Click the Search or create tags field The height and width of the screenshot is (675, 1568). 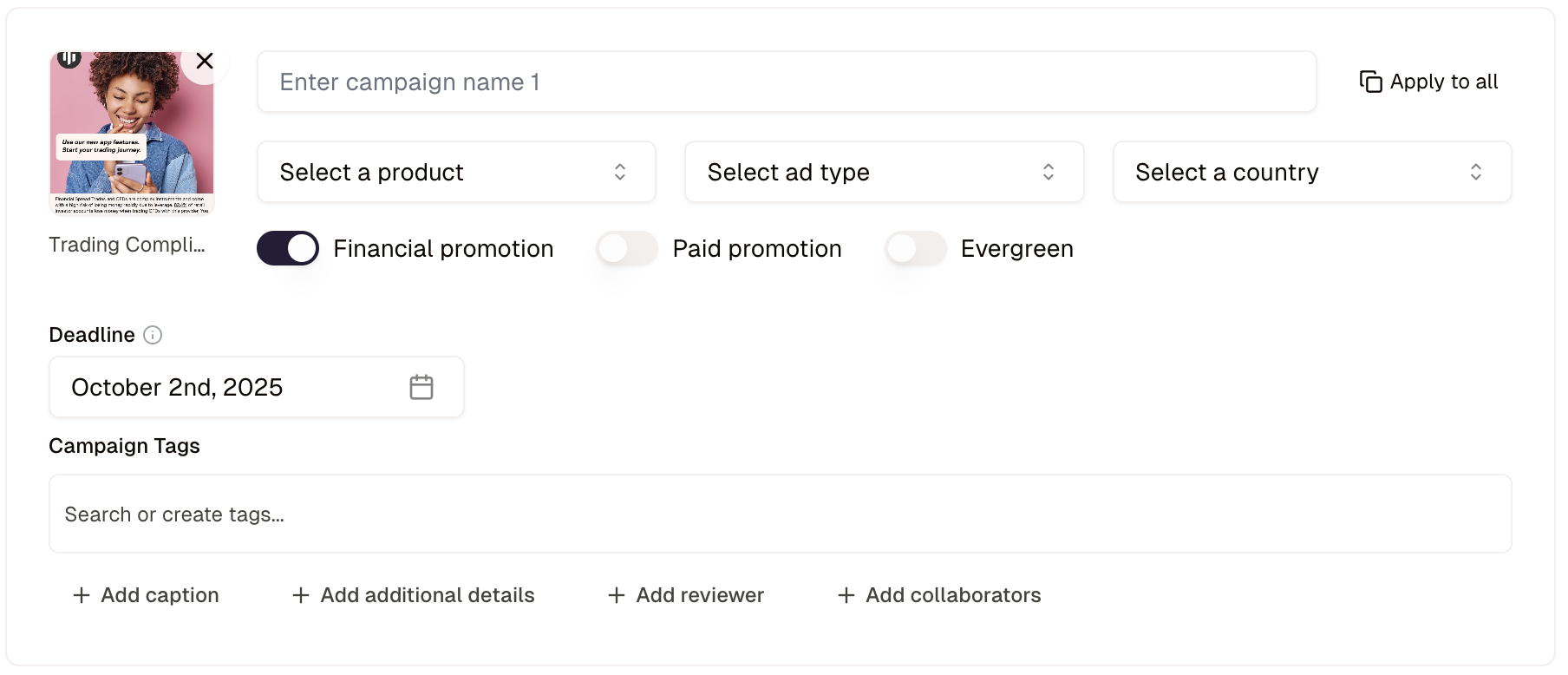point(779,514)
